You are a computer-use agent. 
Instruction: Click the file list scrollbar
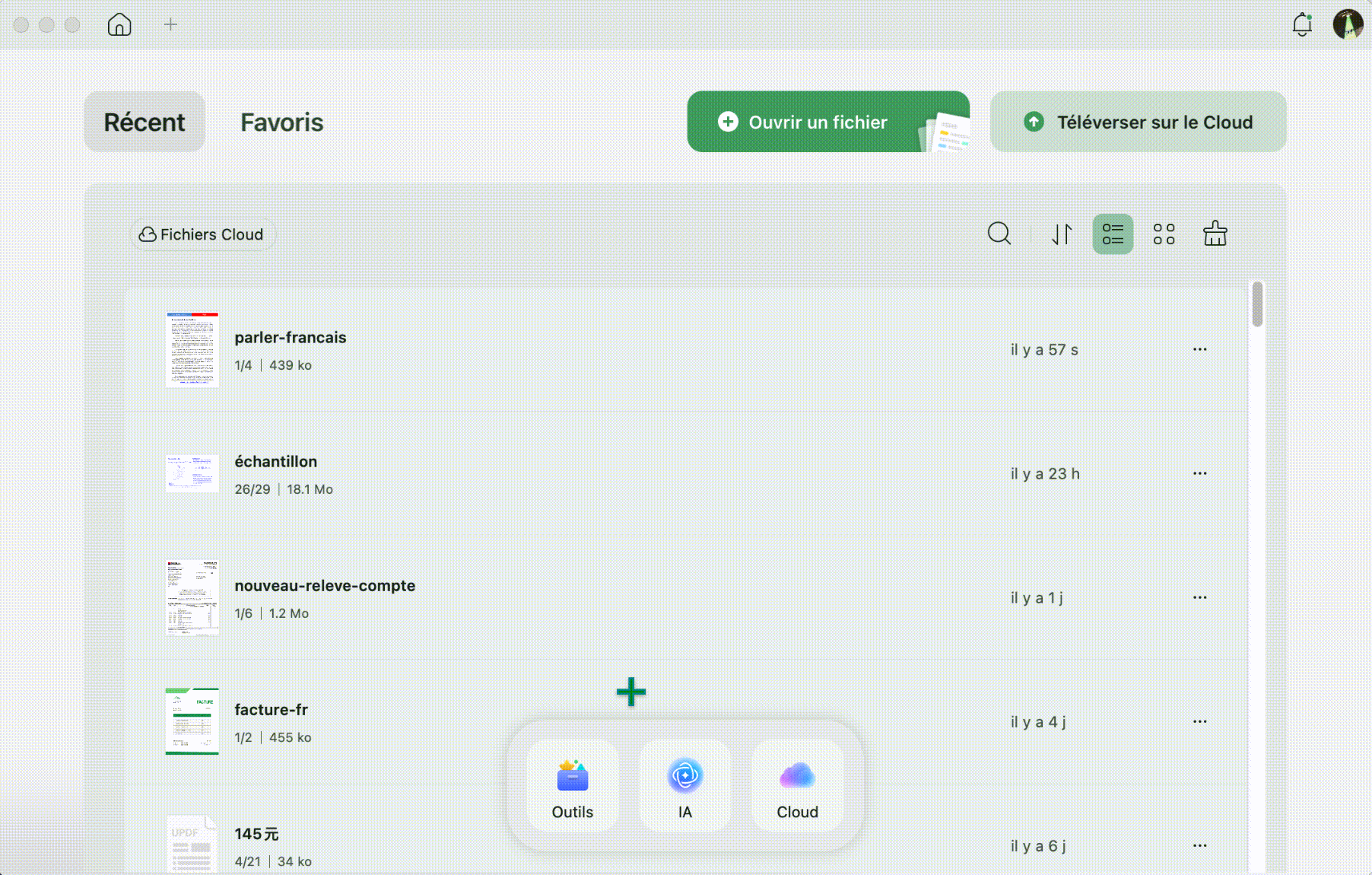click(x=1257, y=304)
